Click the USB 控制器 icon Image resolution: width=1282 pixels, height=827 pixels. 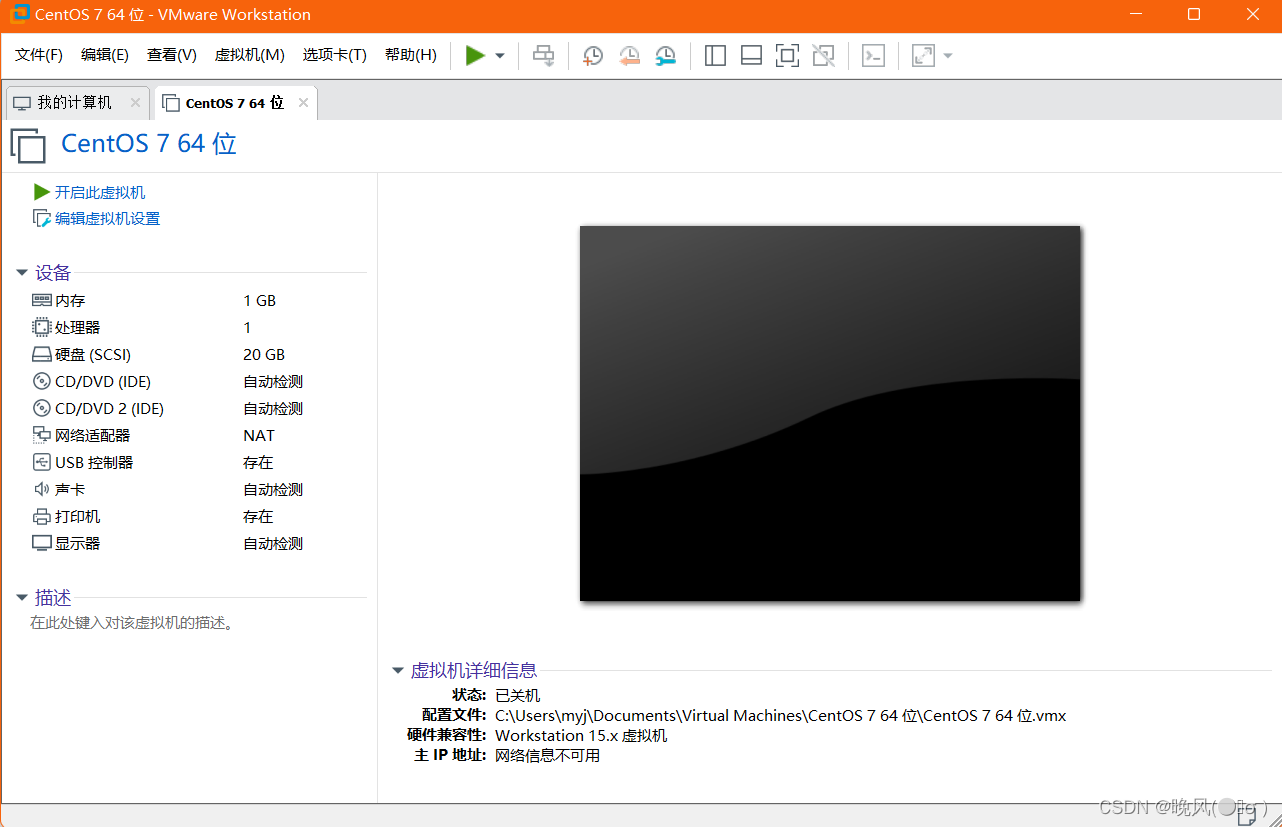click(x=42, y=462)
